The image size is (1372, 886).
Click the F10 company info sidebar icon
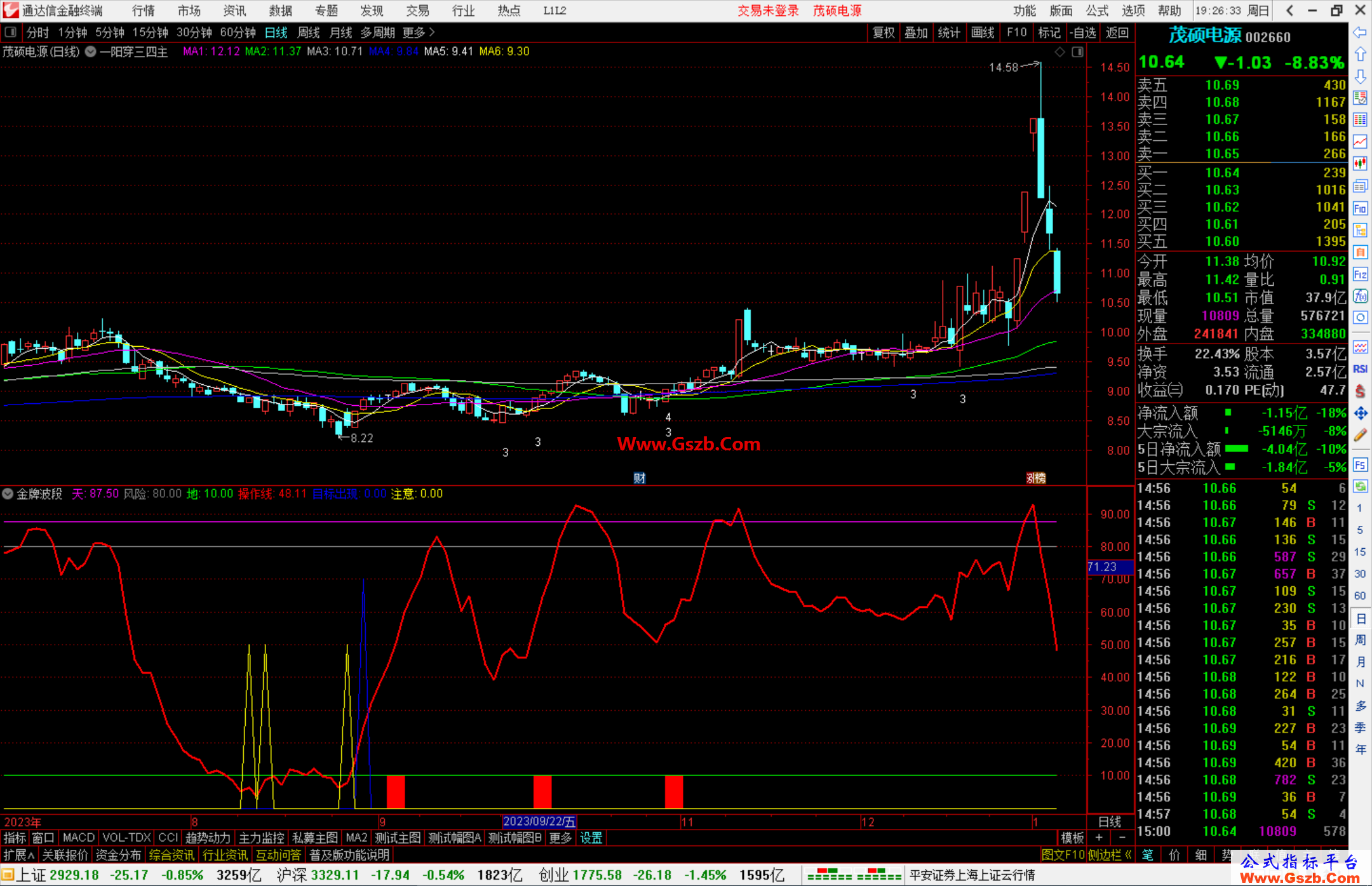click(1360, 208)
